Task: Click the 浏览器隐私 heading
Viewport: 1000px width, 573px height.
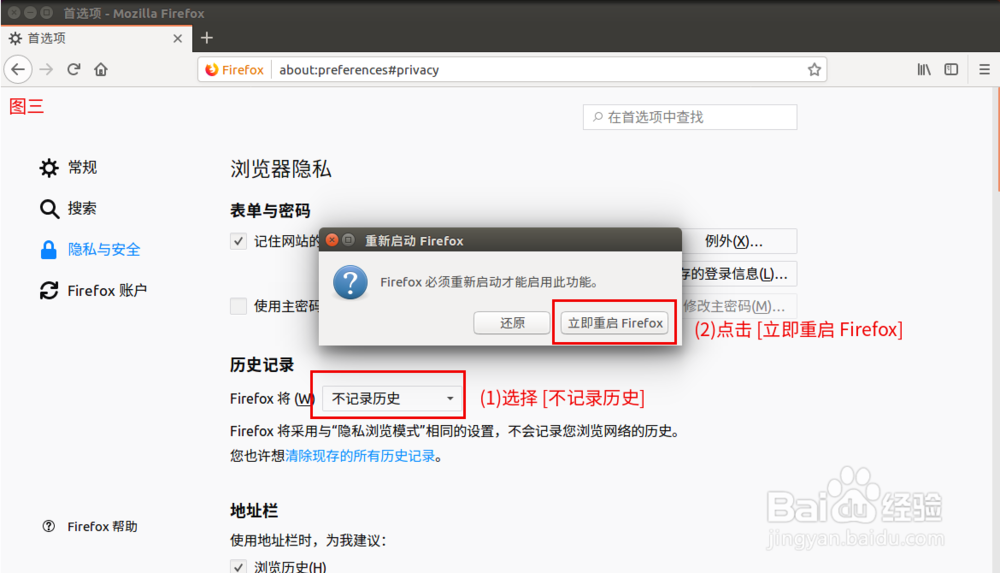Action: coord(281,169)
